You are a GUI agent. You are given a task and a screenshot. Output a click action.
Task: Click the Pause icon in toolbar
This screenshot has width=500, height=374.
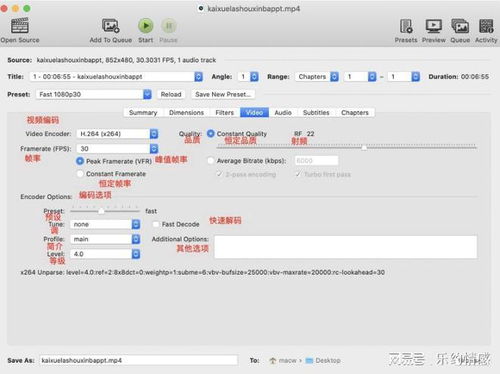169,26
